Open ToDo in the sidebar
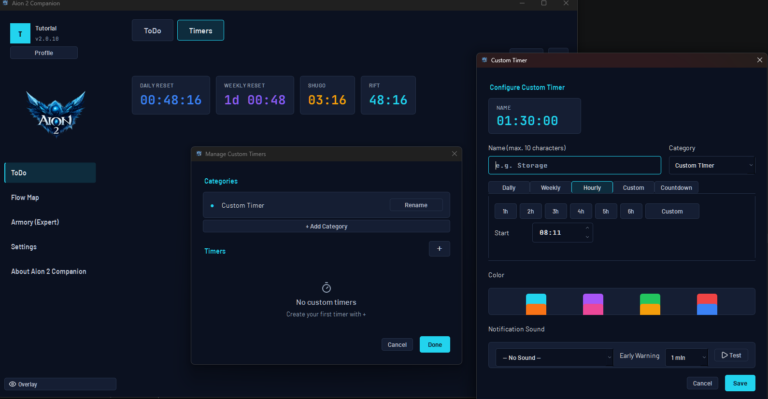Image resolution: width=768 pixels, height=399 pixels. (x=50, y=173)
